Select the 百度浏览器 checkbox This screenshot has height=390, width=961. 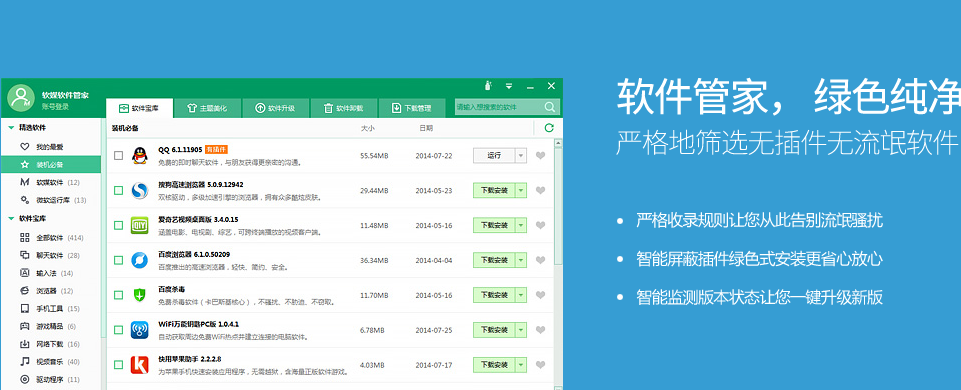pyautogui.click(x=118, y=260)
